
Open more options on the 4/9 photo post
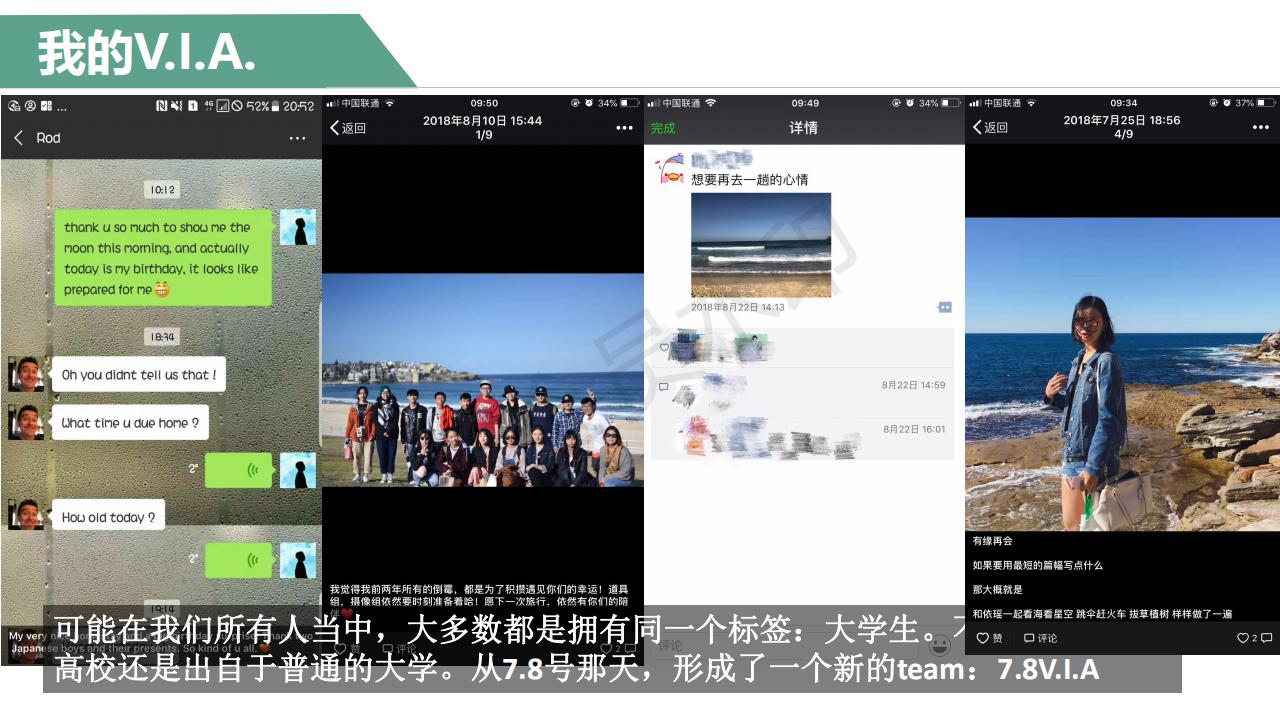(1260, 128)
